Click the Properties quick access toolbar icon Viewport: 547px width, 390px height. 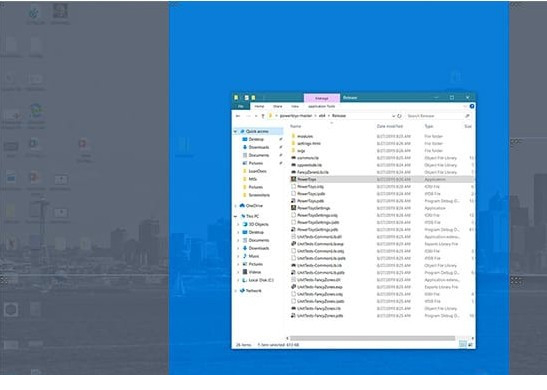(246, 97)
